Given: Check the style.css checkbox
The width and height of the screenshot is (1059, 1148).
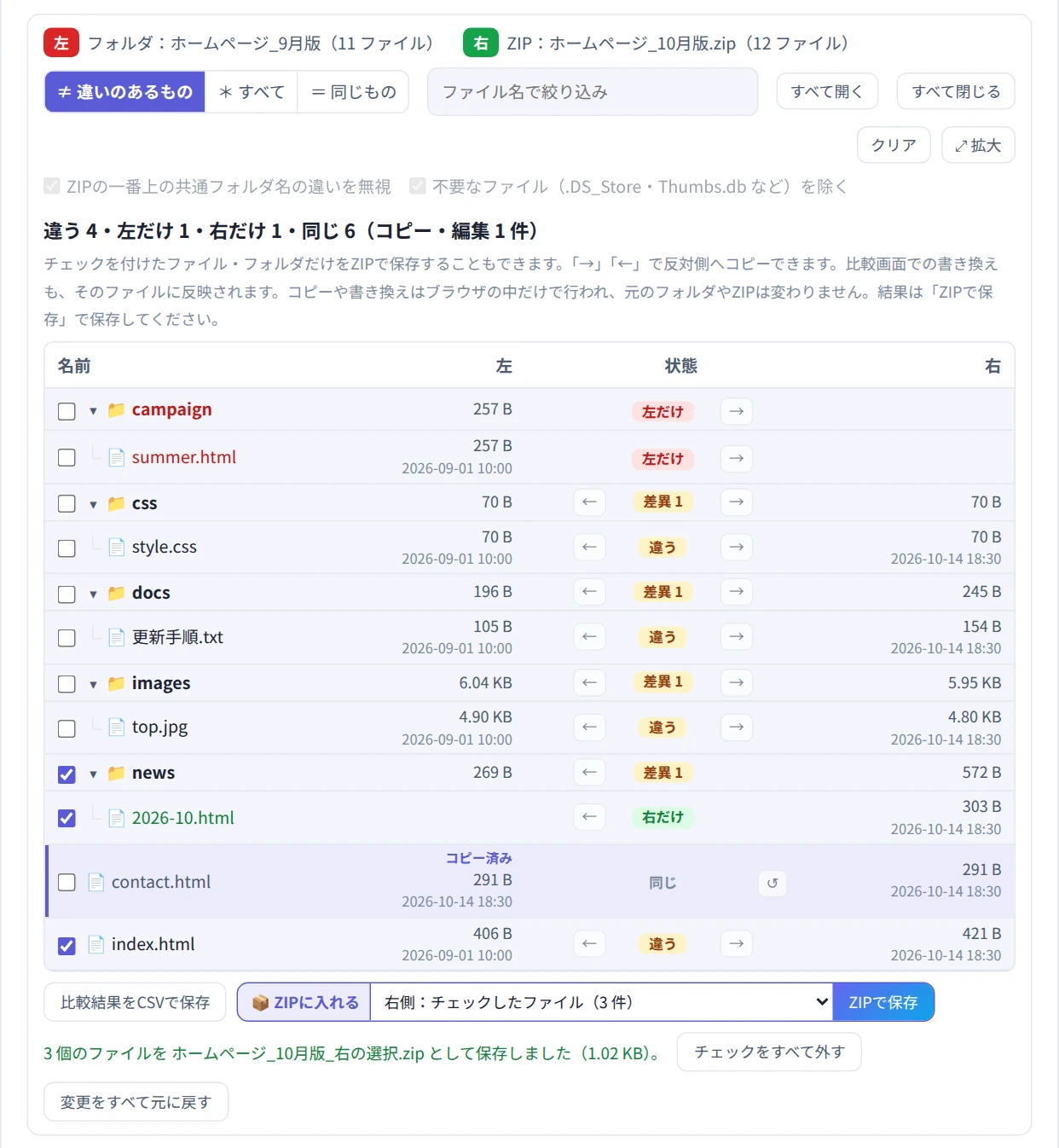Looking at the screenshot, I should (67, 548).
